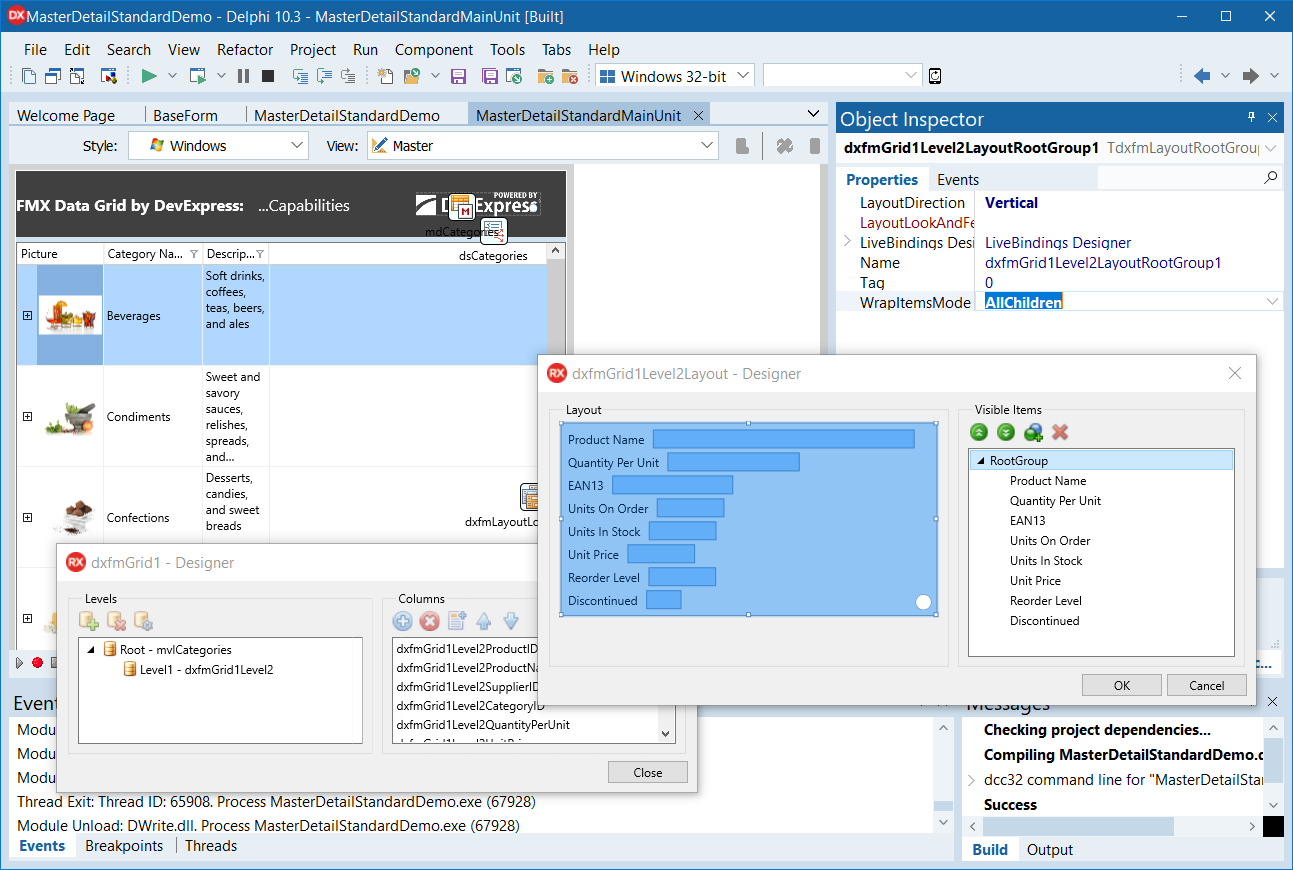Collapse the Root - mvlCategories tree node
This screenshot has height=870, width=1293.
pyautogui.click(x=92, y=649)
